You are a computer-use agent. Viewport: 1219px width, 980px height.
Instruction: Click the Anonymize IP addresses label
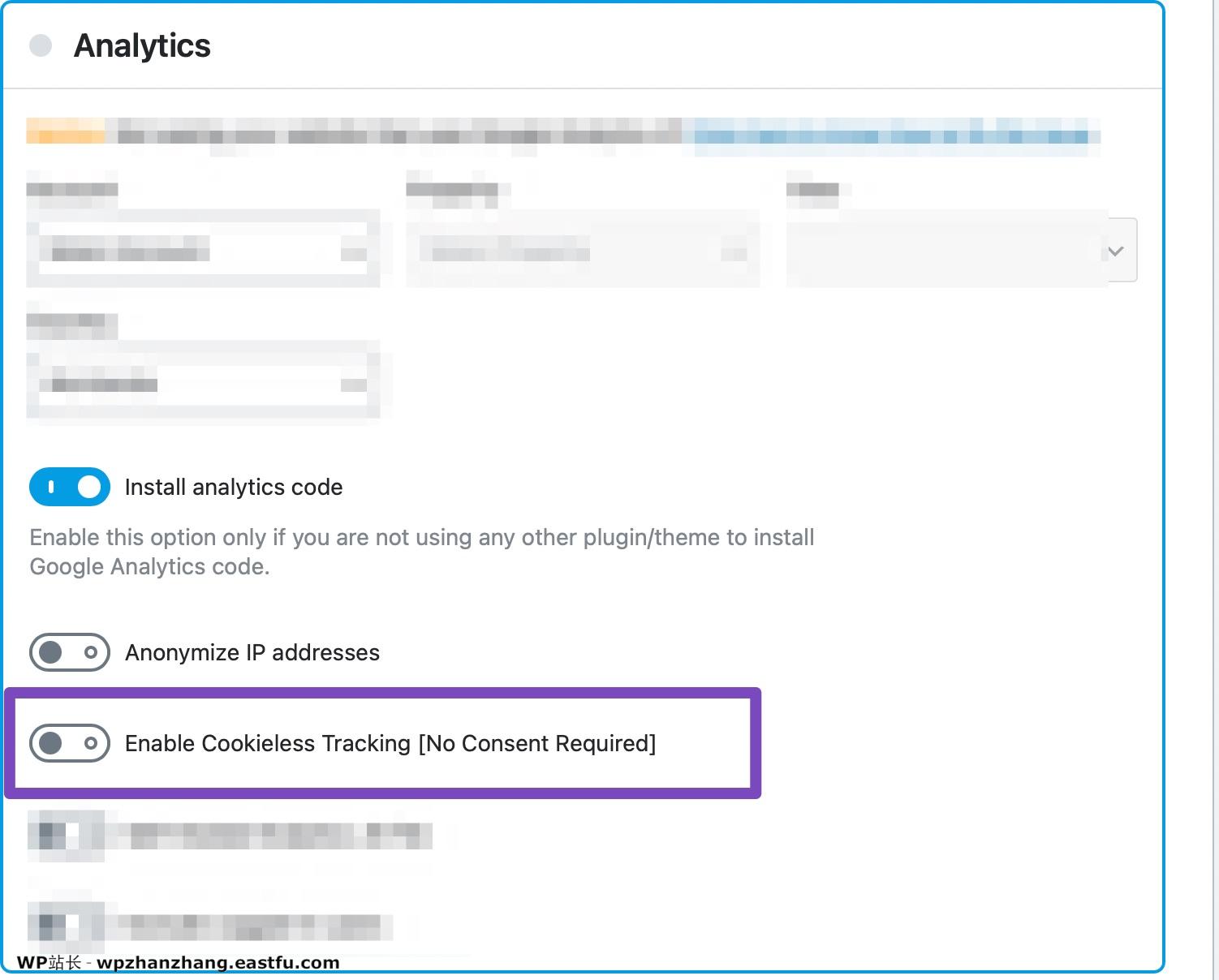point(252,652)
